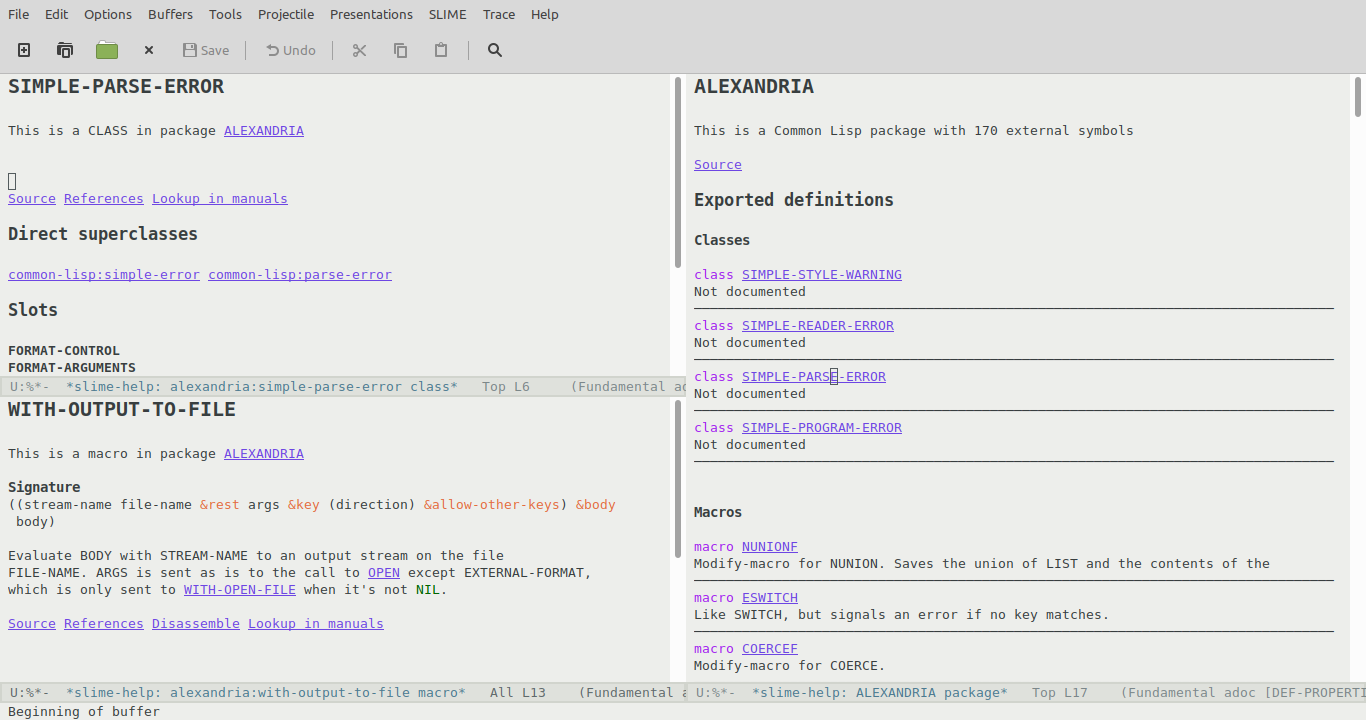Click the magnifier search icon
The width and height of the screenshot is (1366, 720).
[495, 50]
